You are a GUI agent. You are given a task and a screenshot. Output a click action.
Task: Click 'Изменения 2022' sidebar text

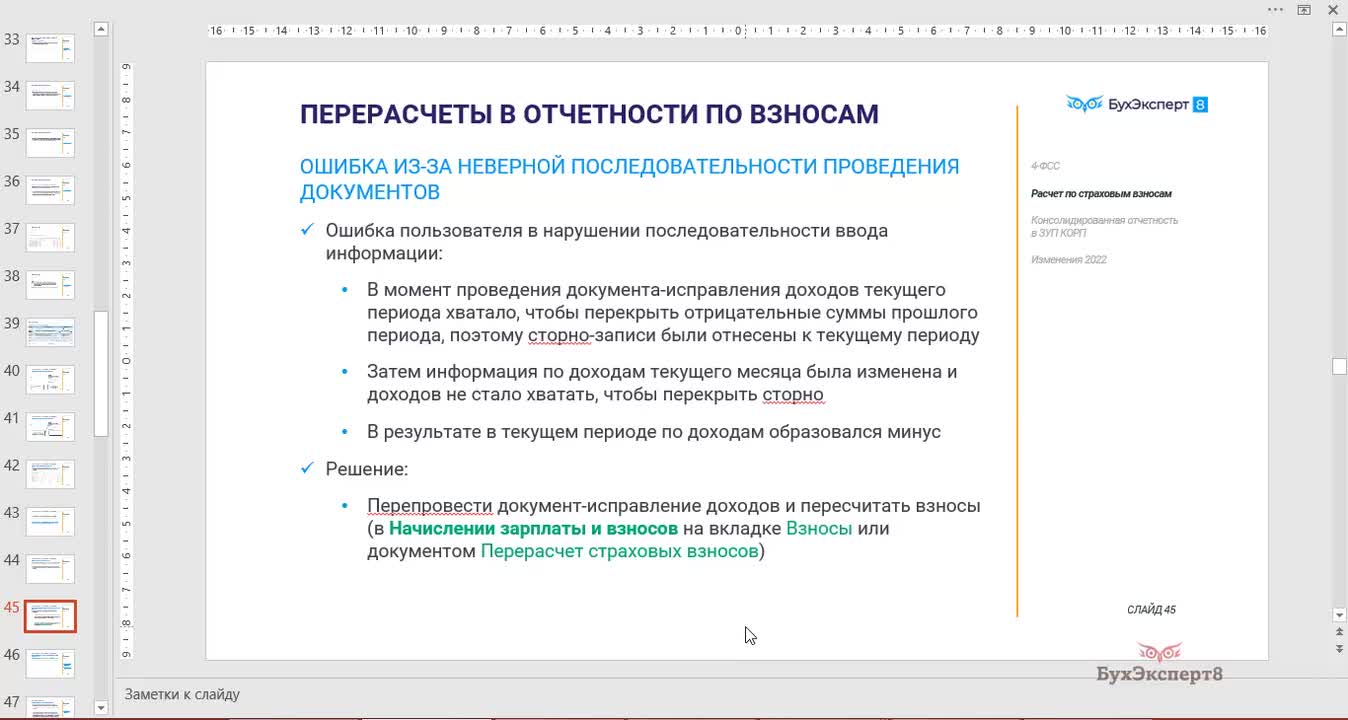point(1068,260)
